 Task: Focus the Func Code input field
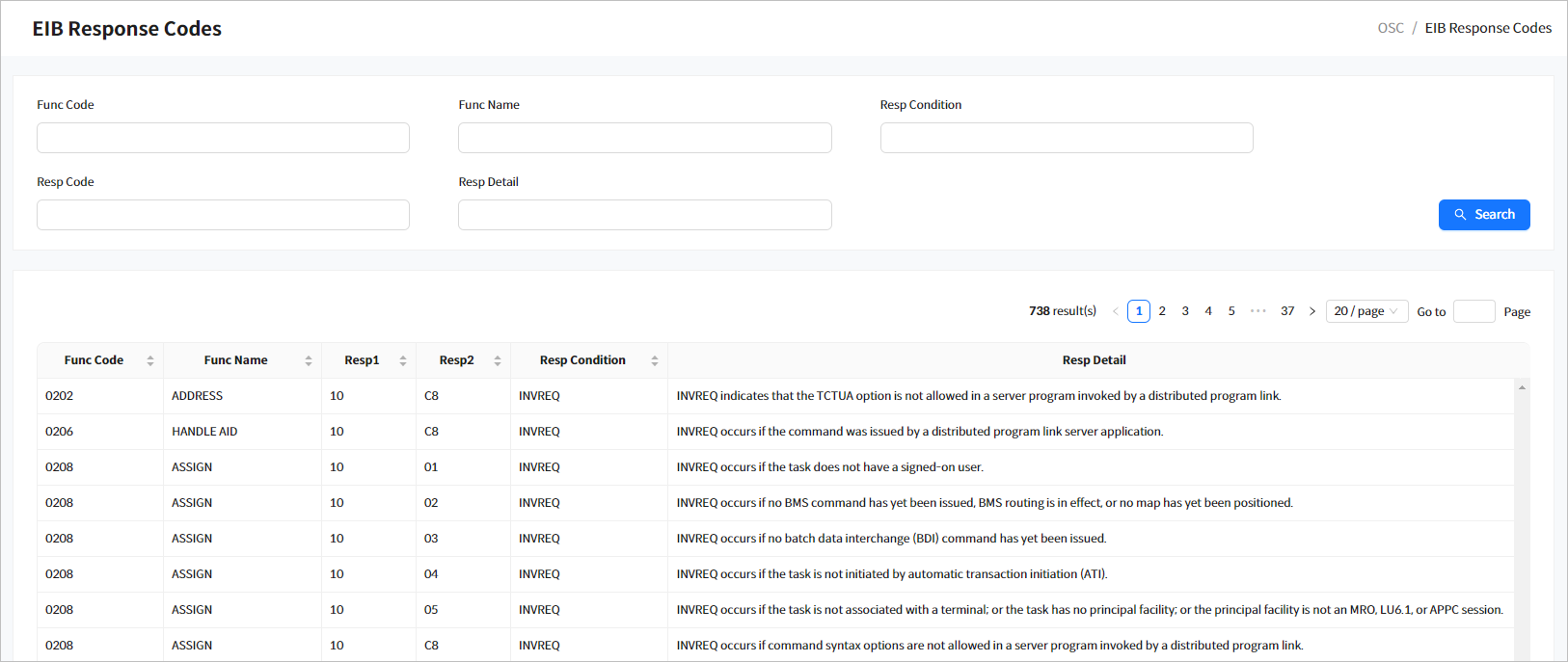223,138
